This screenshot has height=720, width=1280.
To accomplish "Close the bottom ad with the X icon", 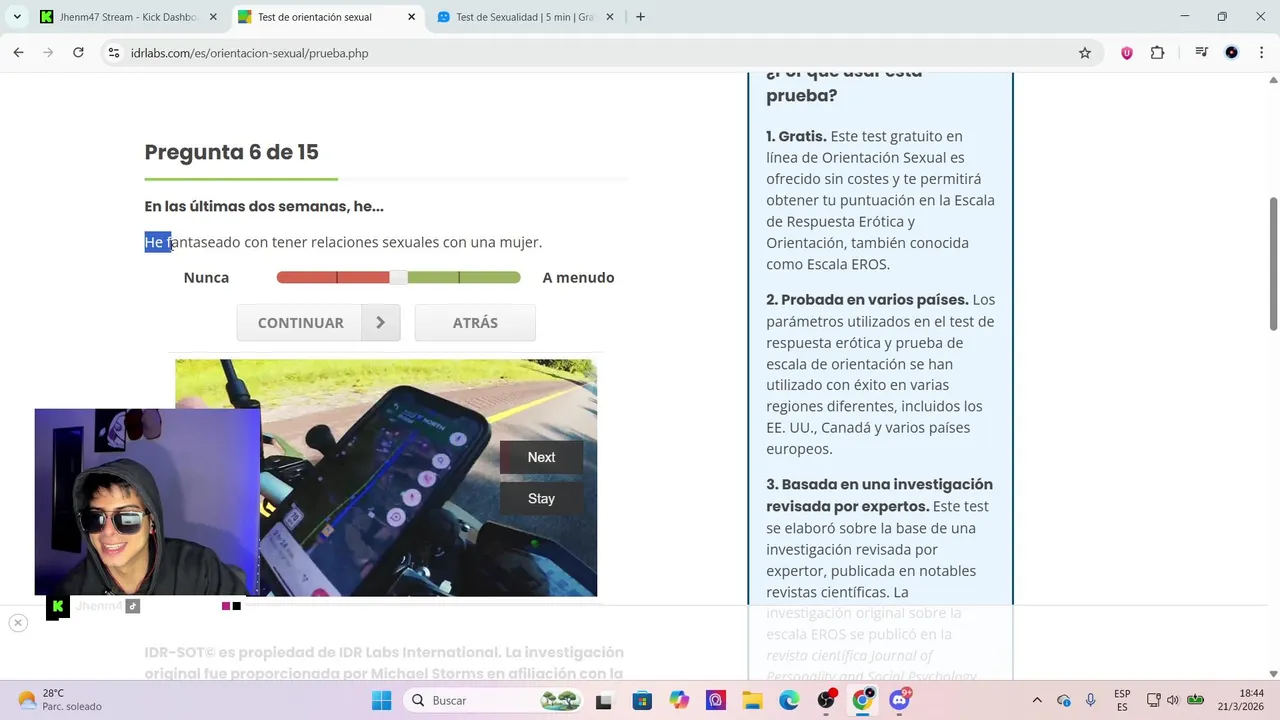I will point(18,623).
